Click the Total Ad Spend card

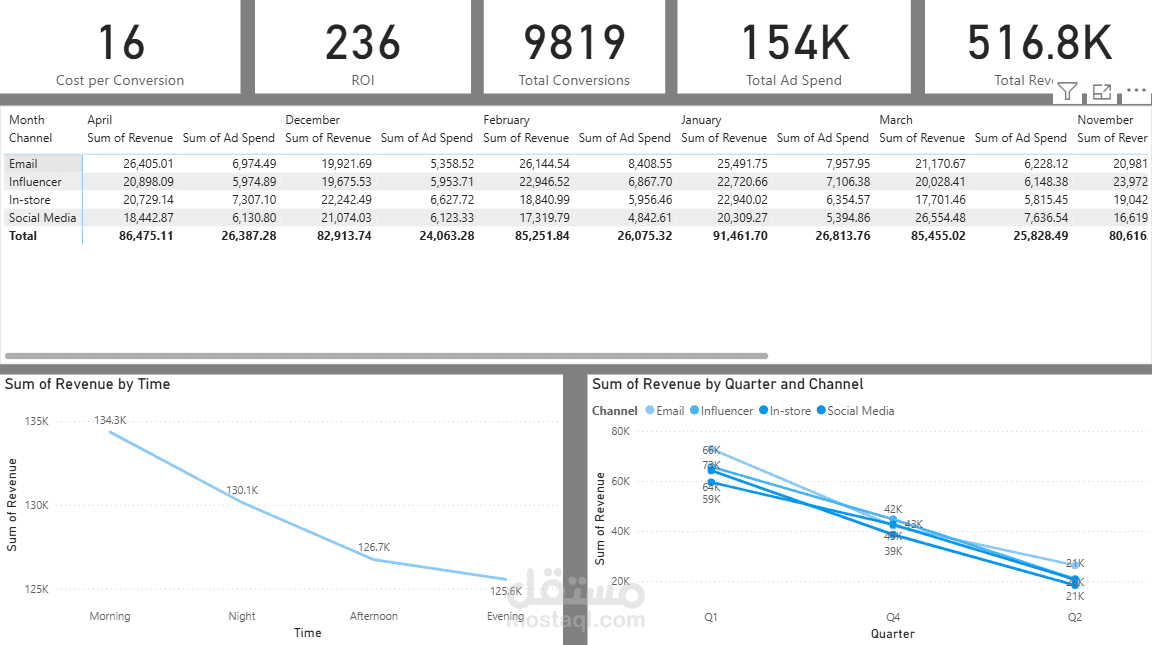click(793, 47)
